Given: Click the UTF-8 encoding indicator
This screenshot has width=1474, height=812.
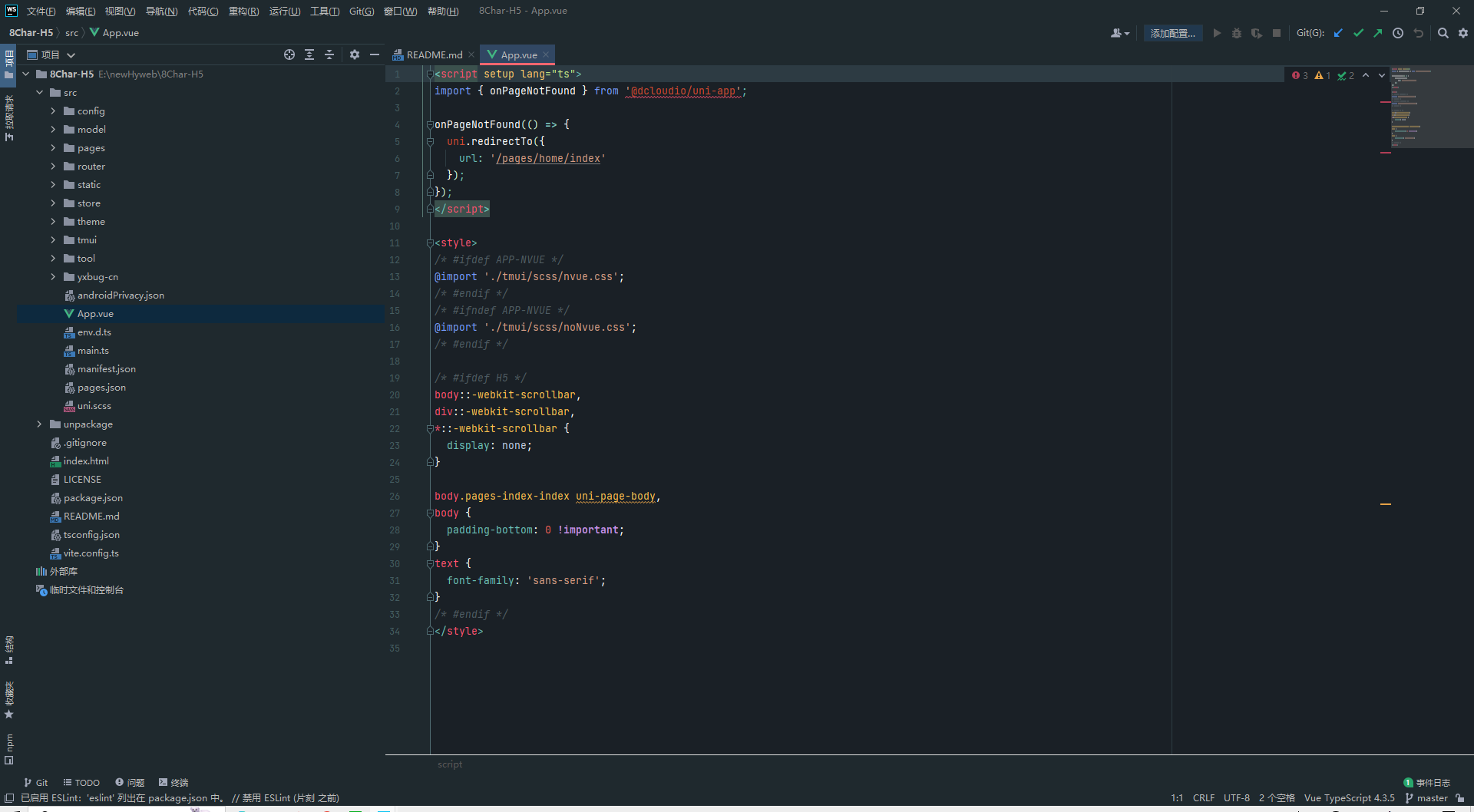Looking at the screenshot, I should [1237, 798].
